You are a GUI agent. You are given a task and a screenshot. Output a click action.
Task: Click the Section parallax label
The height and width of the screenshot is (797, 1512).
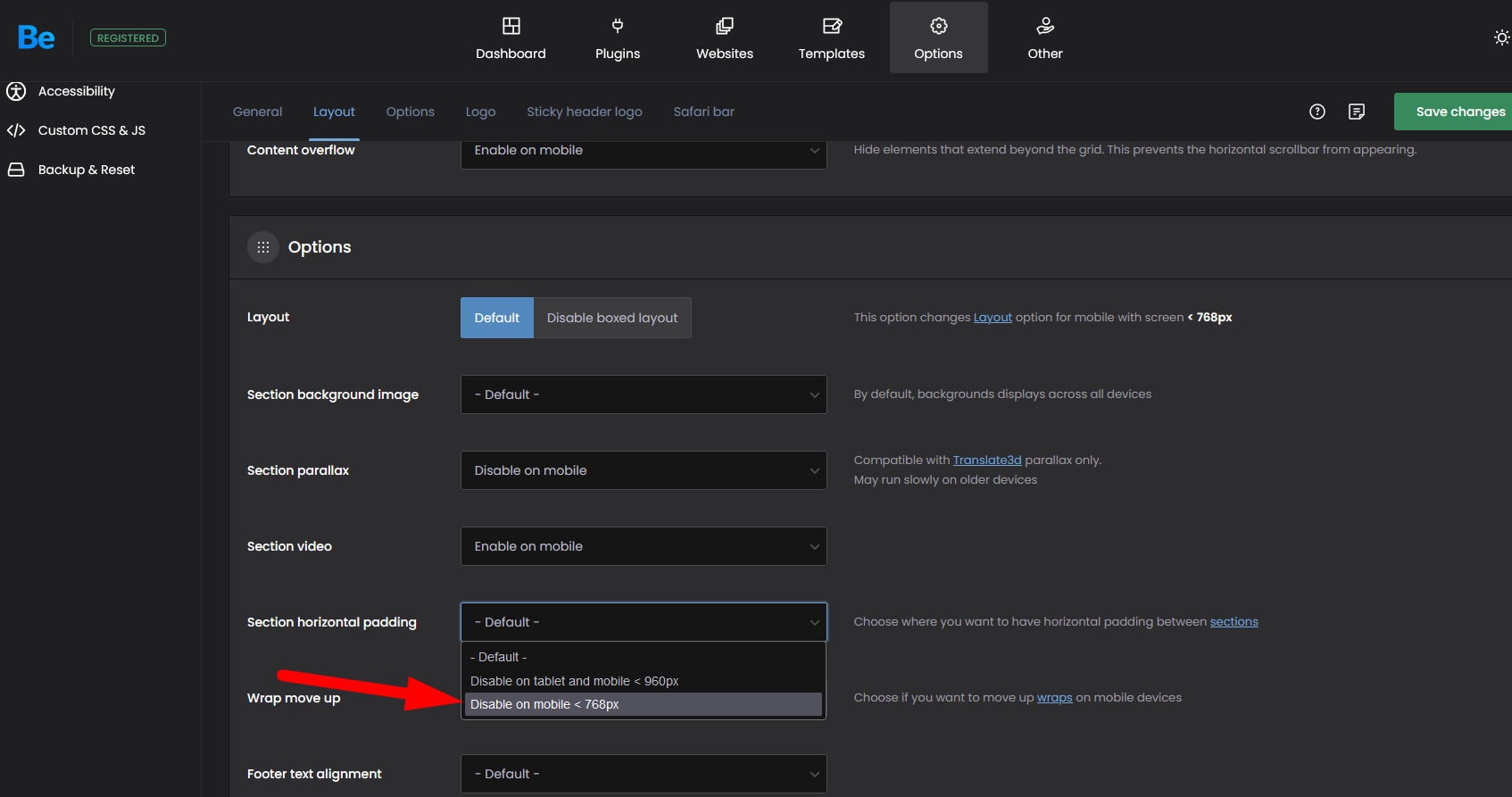click(298, 470)
